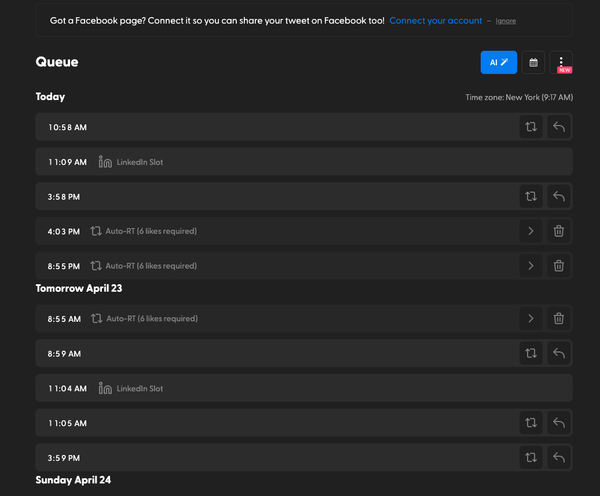Click retweet icon on 8:59 AM slot

pyautogui.click(x=530, y=353)
